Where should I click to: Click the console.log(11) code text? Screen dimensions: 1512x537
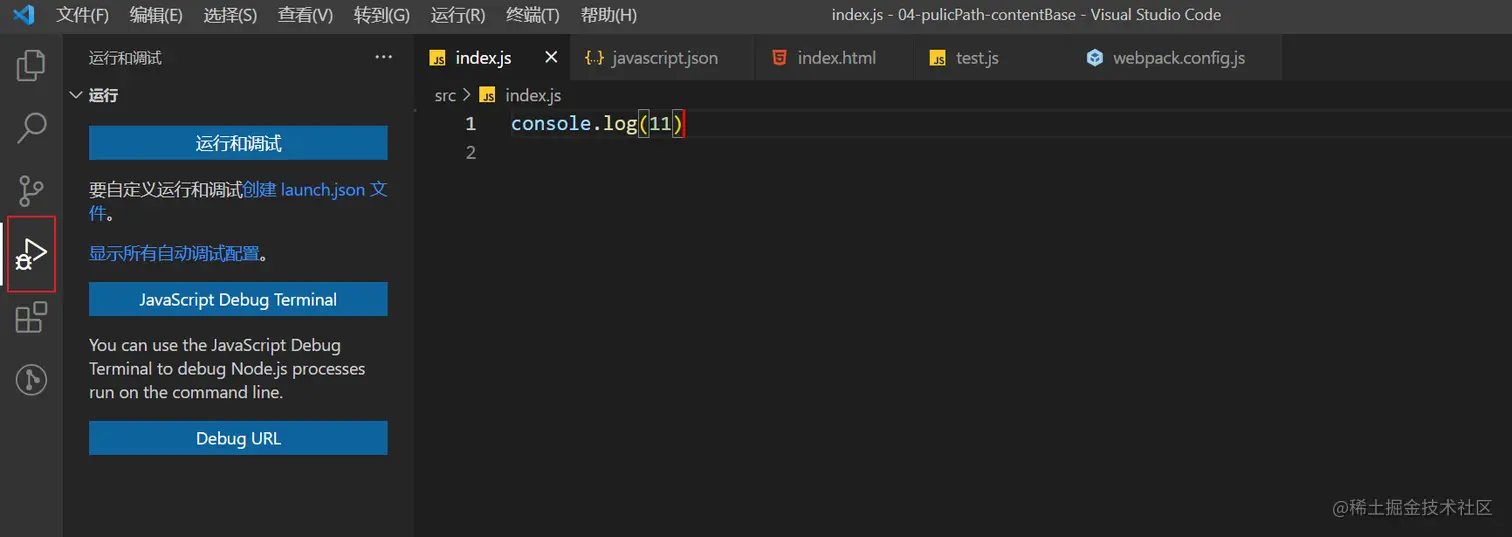coord(597,124)
